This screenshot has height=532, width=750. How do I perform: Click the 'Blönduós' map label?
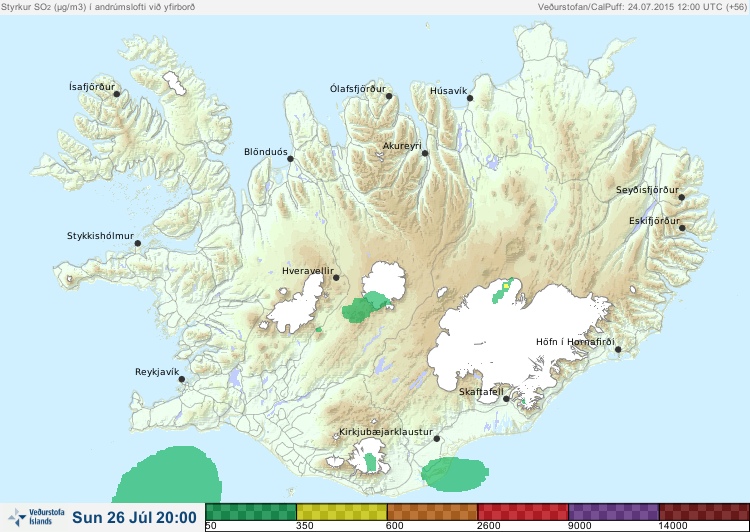coord(266,152)
